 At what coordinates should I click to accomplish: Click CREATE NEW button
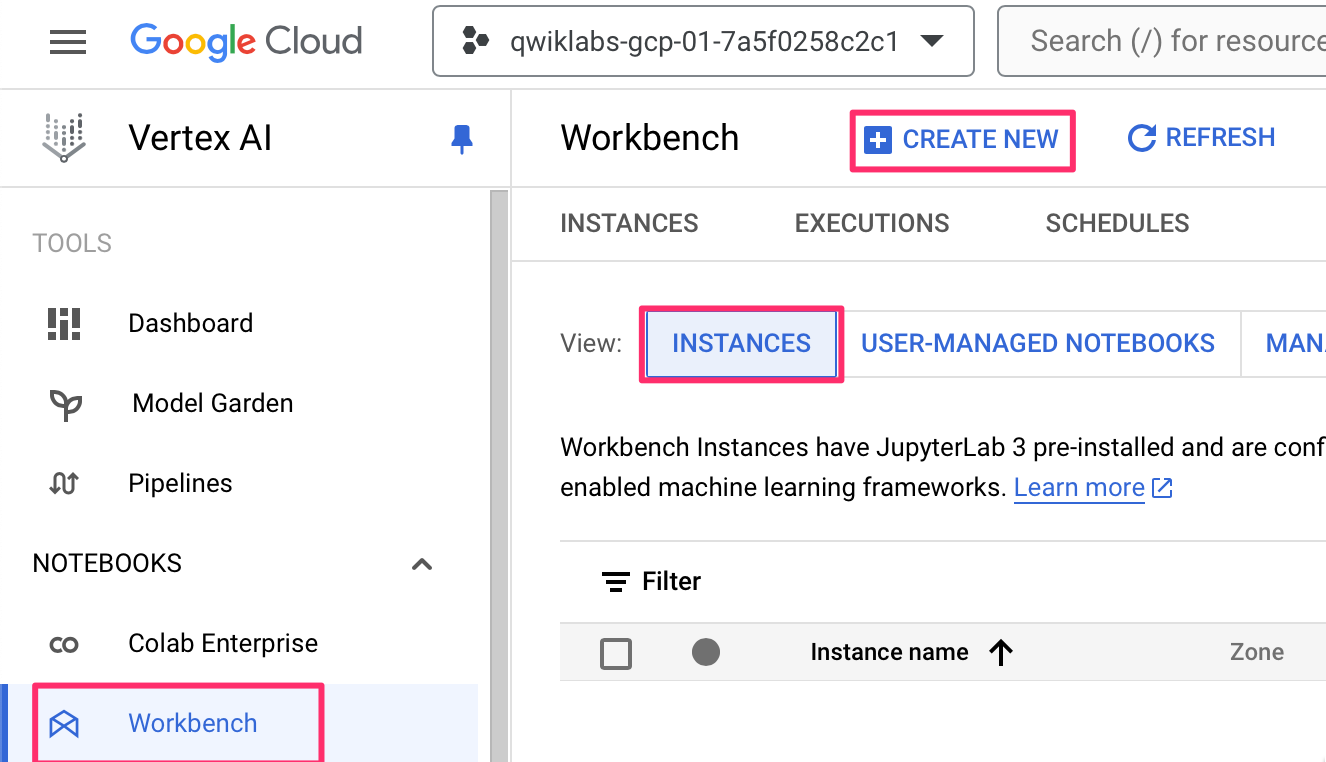tap(962, 140)
